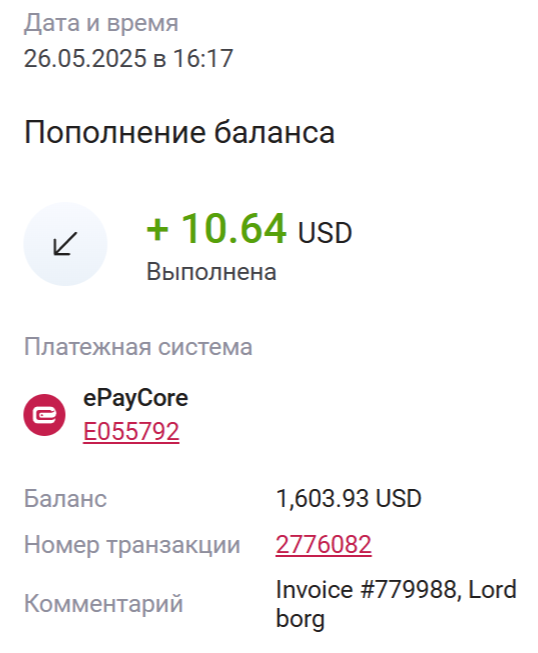Click the date 26.05.2025 в 16:17

(x=128, y=58)
